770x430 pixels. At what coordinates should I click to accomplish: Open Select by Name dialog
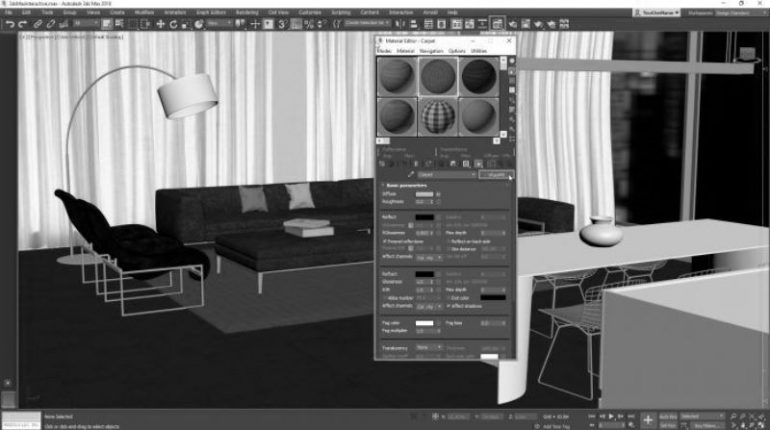tap(119, 24)
